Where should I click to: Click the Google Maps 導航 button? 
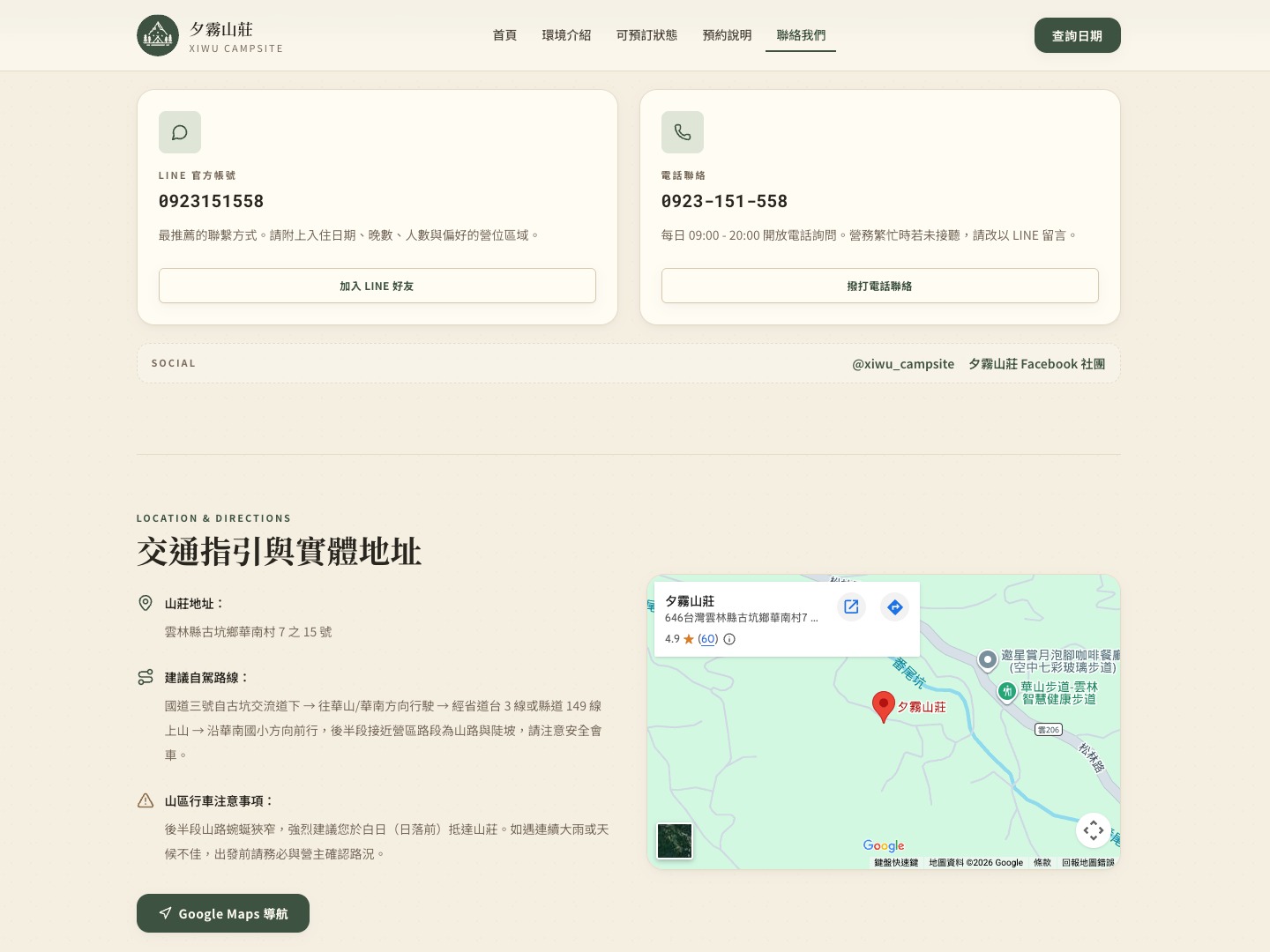pyautogui.click(x=223, y=913)
